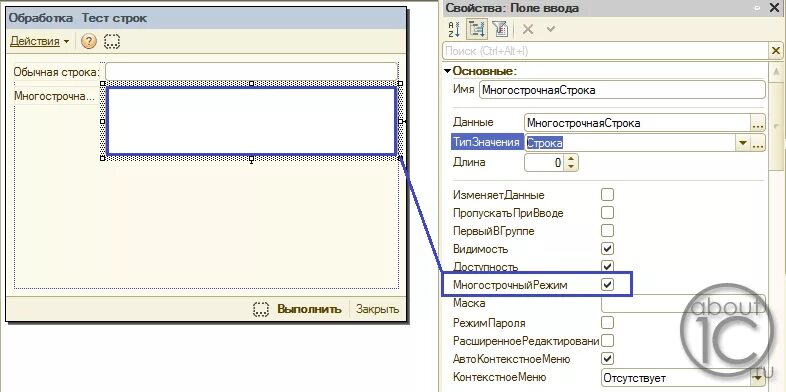Image resolution: width=786 pixels, height=392 pixels.
Task: Open help via question mark icon
Action: (x=88, y=41)
